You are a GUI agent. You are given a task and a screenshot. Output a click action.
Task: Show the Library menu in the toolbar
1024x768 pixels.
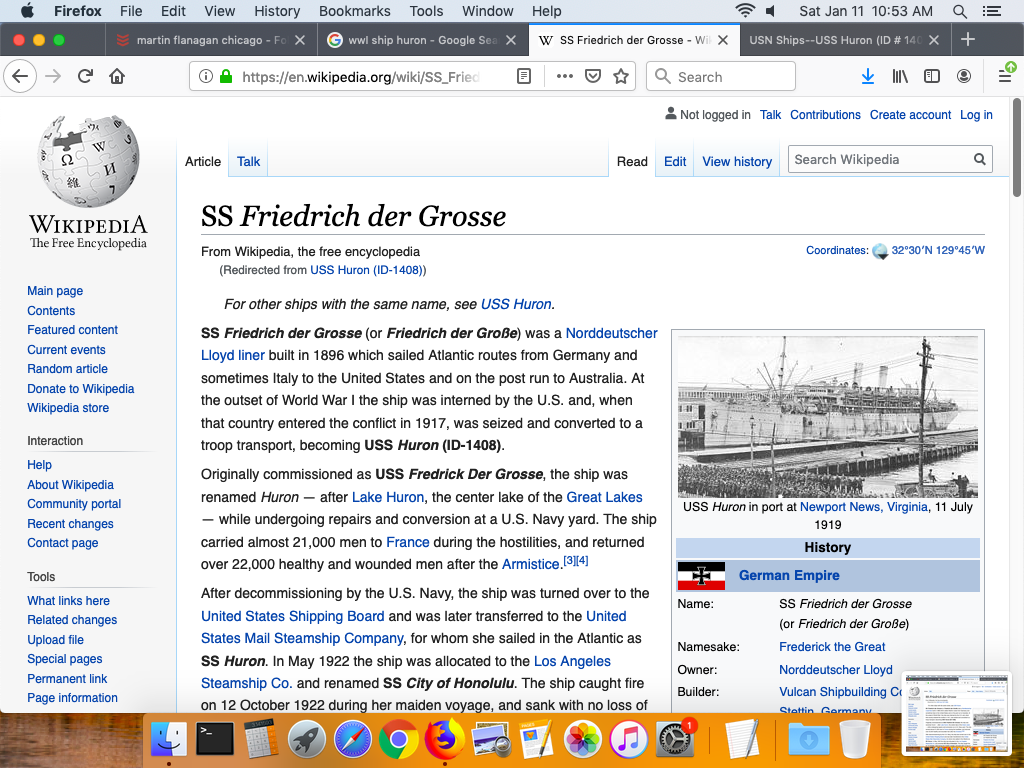coord(900,77)
